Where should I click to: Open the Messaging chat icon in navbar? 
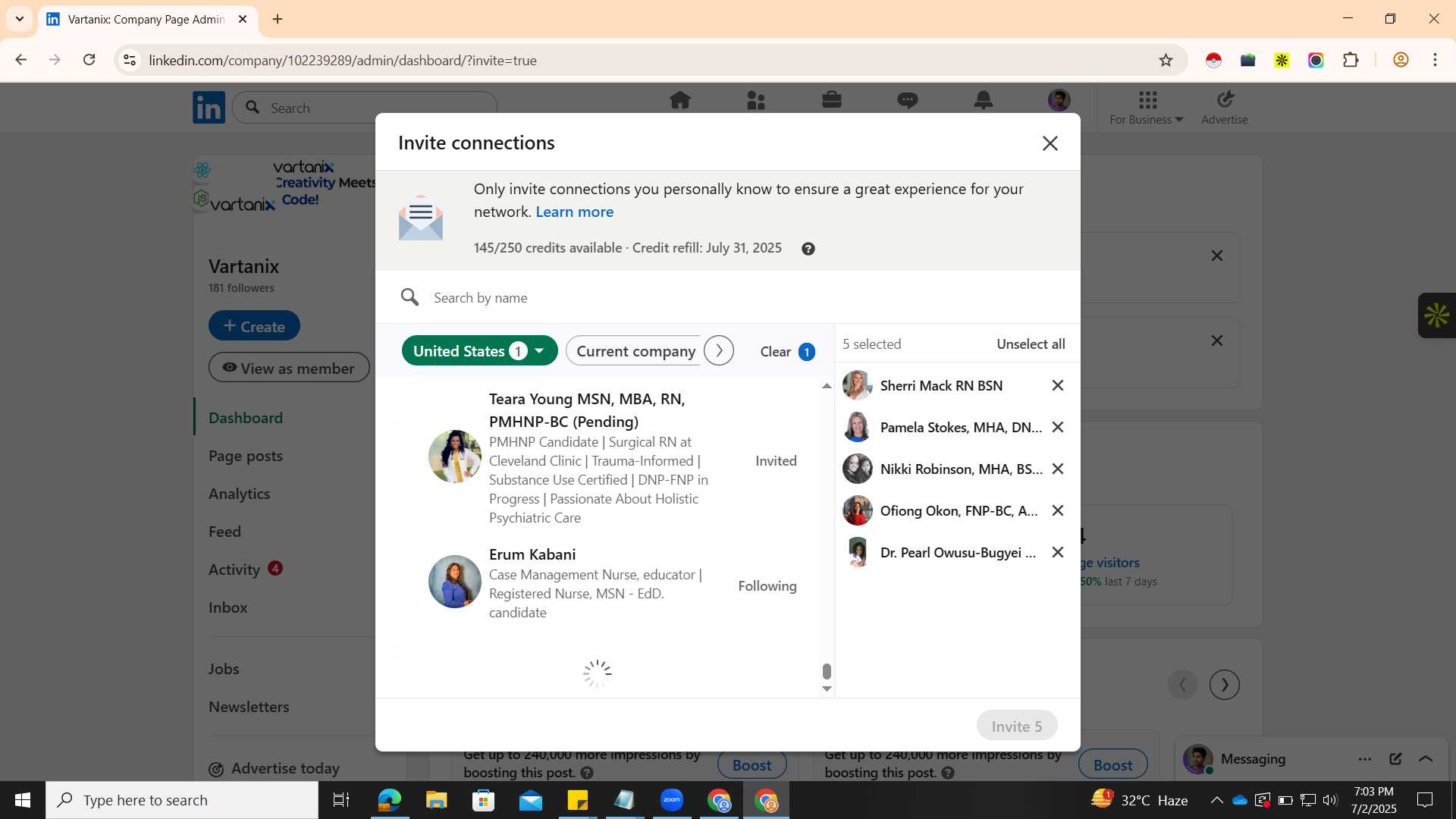[908, 100]
